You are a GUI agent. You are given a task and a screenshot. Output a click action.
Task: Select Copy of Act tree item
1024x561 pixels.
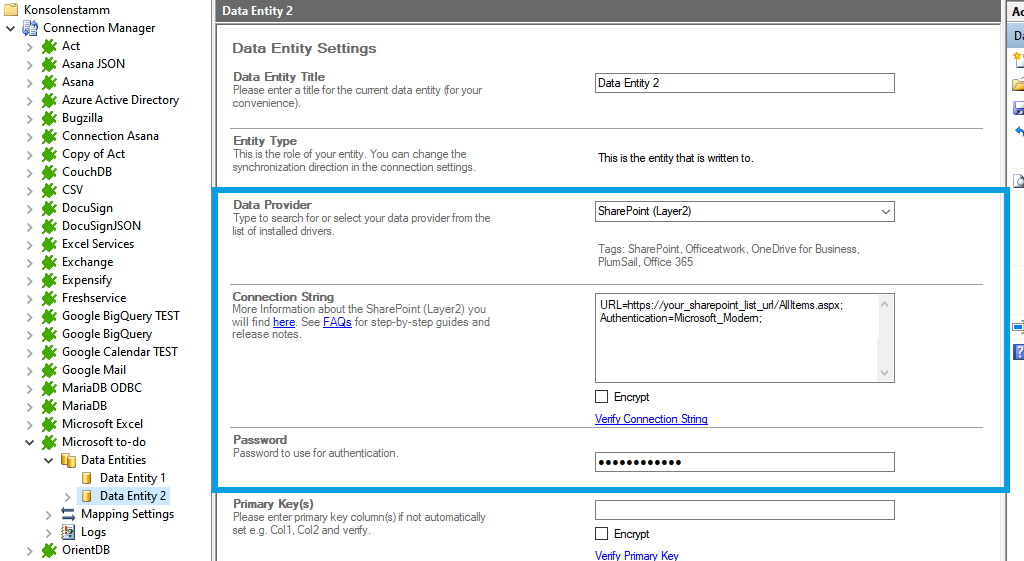click(x=93, y=154)
